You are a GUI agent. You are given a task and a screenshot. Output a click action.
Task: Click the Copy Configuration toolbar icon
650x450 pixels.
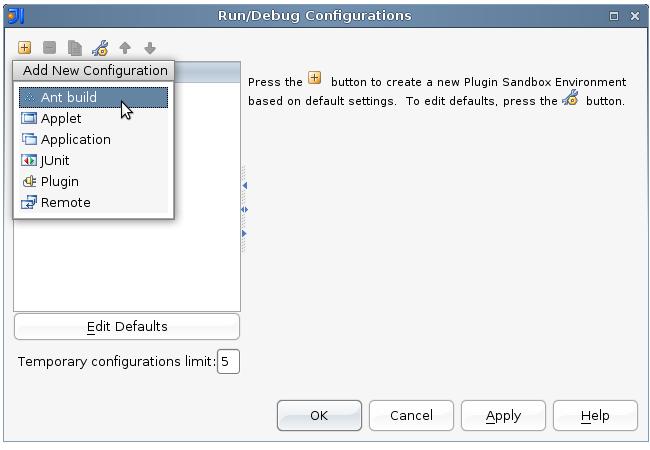tap(75, 47)
